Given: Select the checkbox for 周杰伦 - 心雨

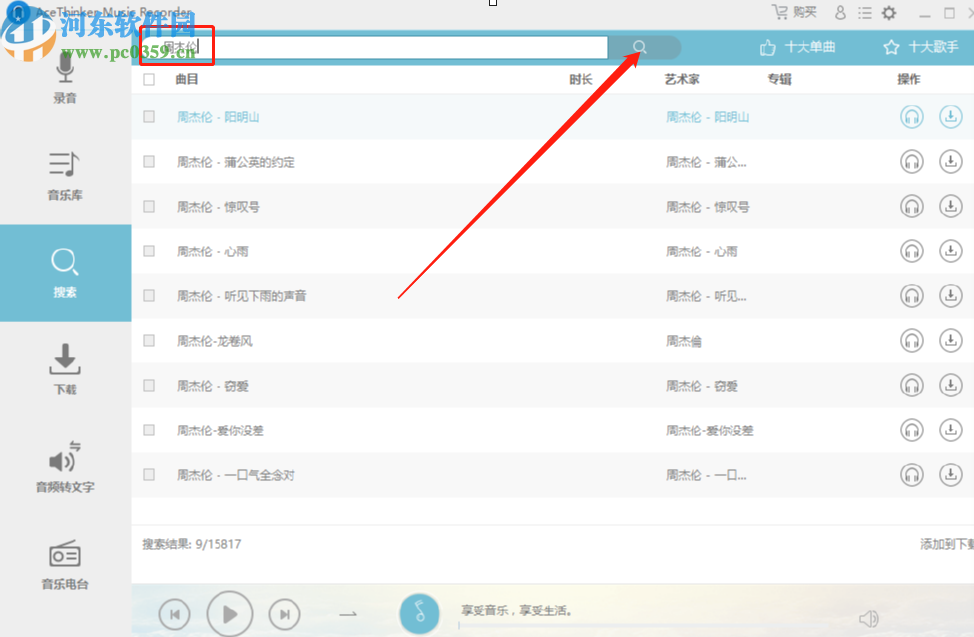Looking at the screenshot, I should (148, 251).
